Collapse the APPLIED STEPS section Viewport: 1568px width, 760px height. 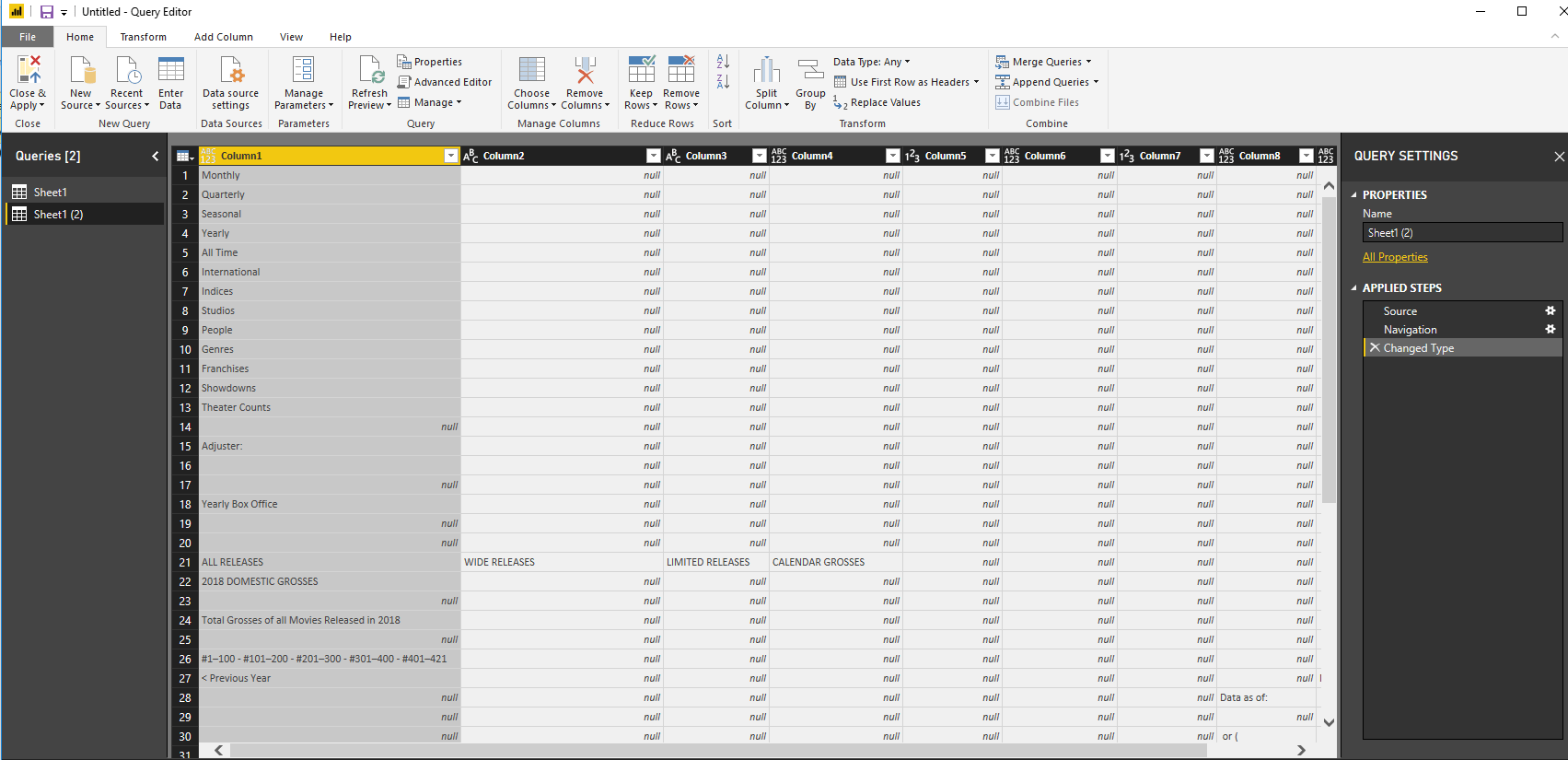tap(1353, 288)
